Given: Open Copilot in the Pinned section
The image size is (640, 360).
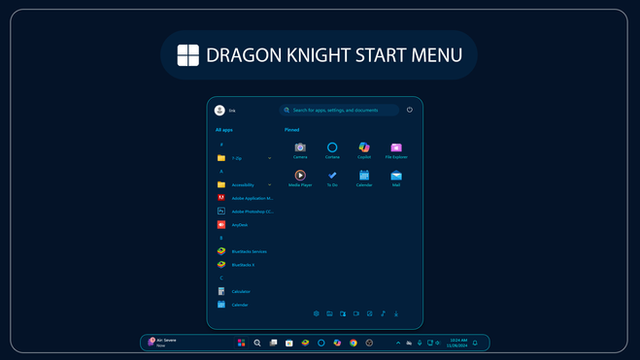Looking at the screenshot, I should (x=364, y=150).
